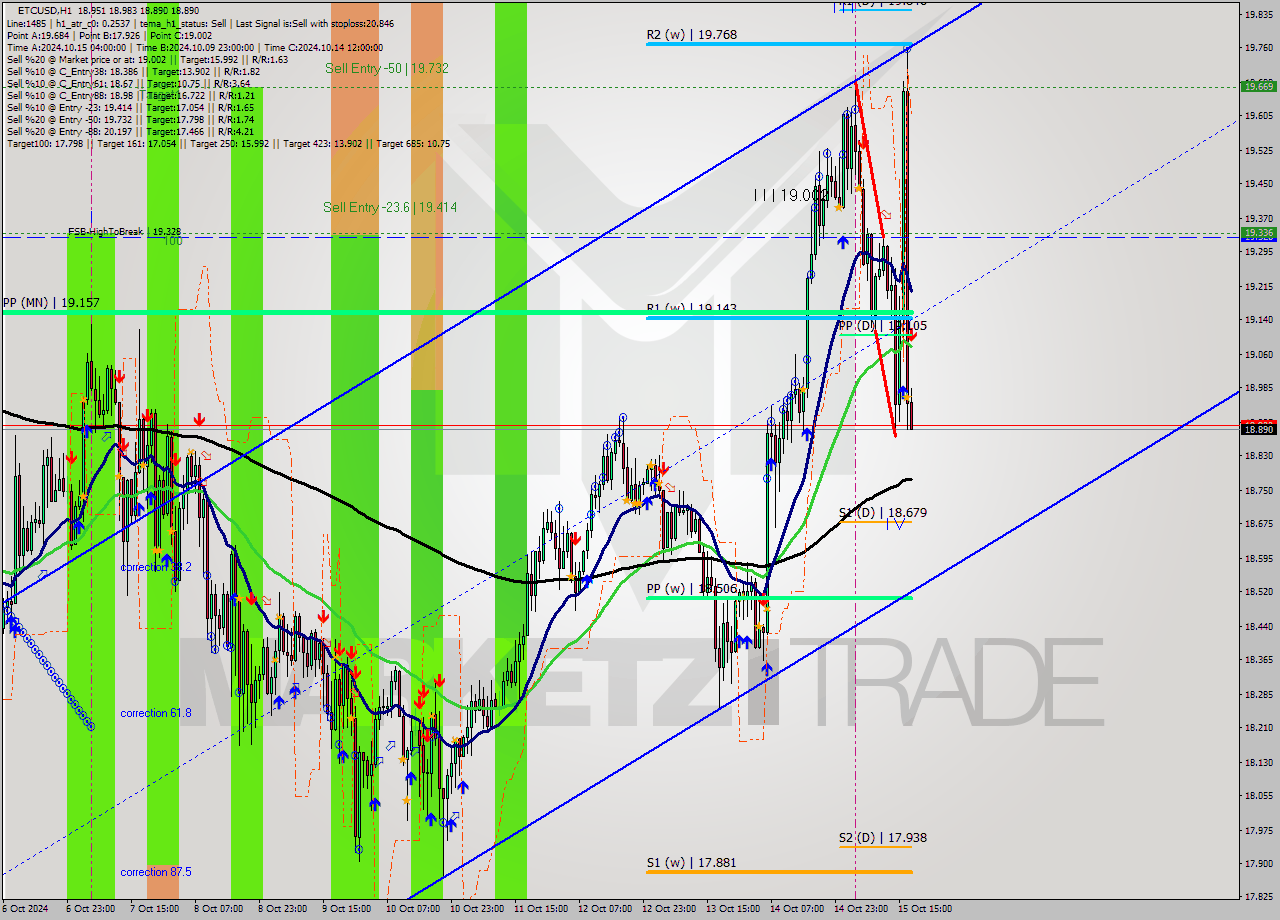This screenshot has height=920, width=1280.
Task: Click the 18.595 price scale value
Action: [1258, 558]
